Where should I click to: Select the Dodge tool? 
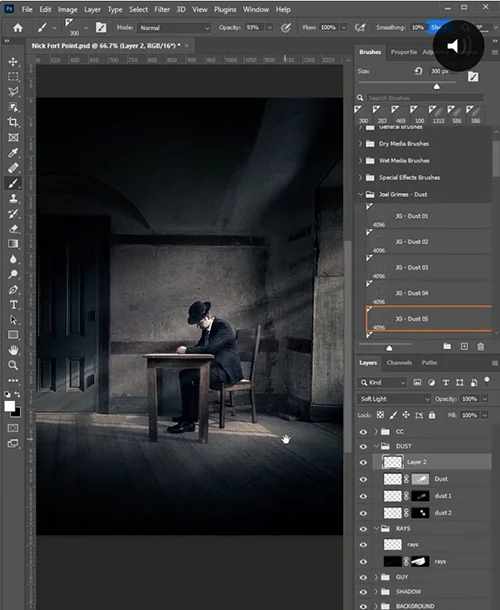(13, 274)
